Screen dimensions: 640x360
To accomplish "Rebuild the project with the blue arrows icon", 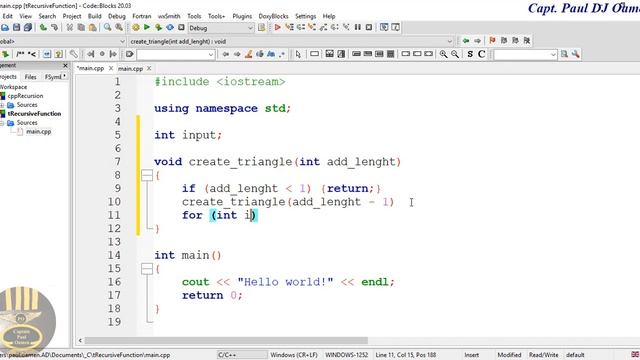I will pos(170,27).
